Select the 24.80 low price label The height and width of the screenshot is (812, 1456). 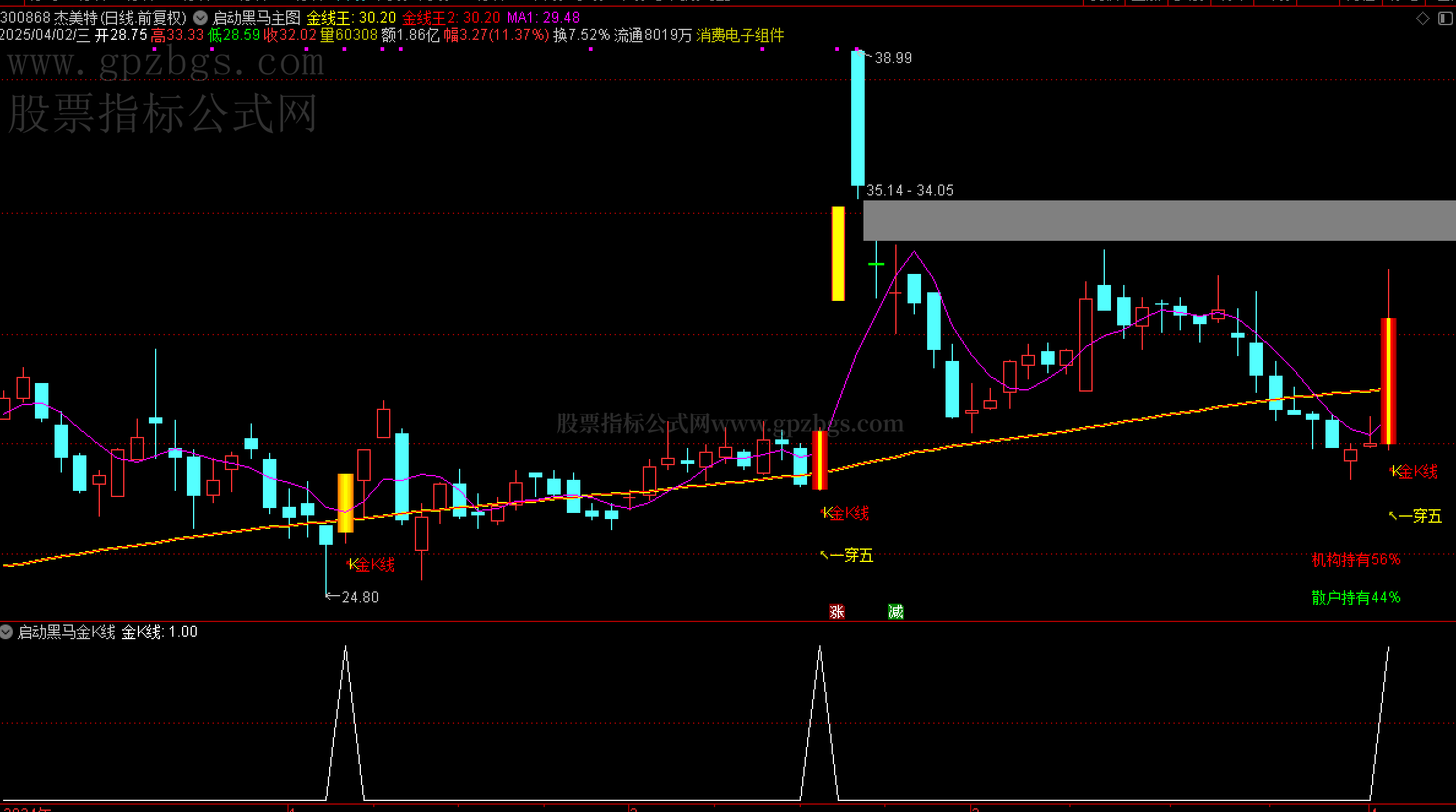point(360,597)
